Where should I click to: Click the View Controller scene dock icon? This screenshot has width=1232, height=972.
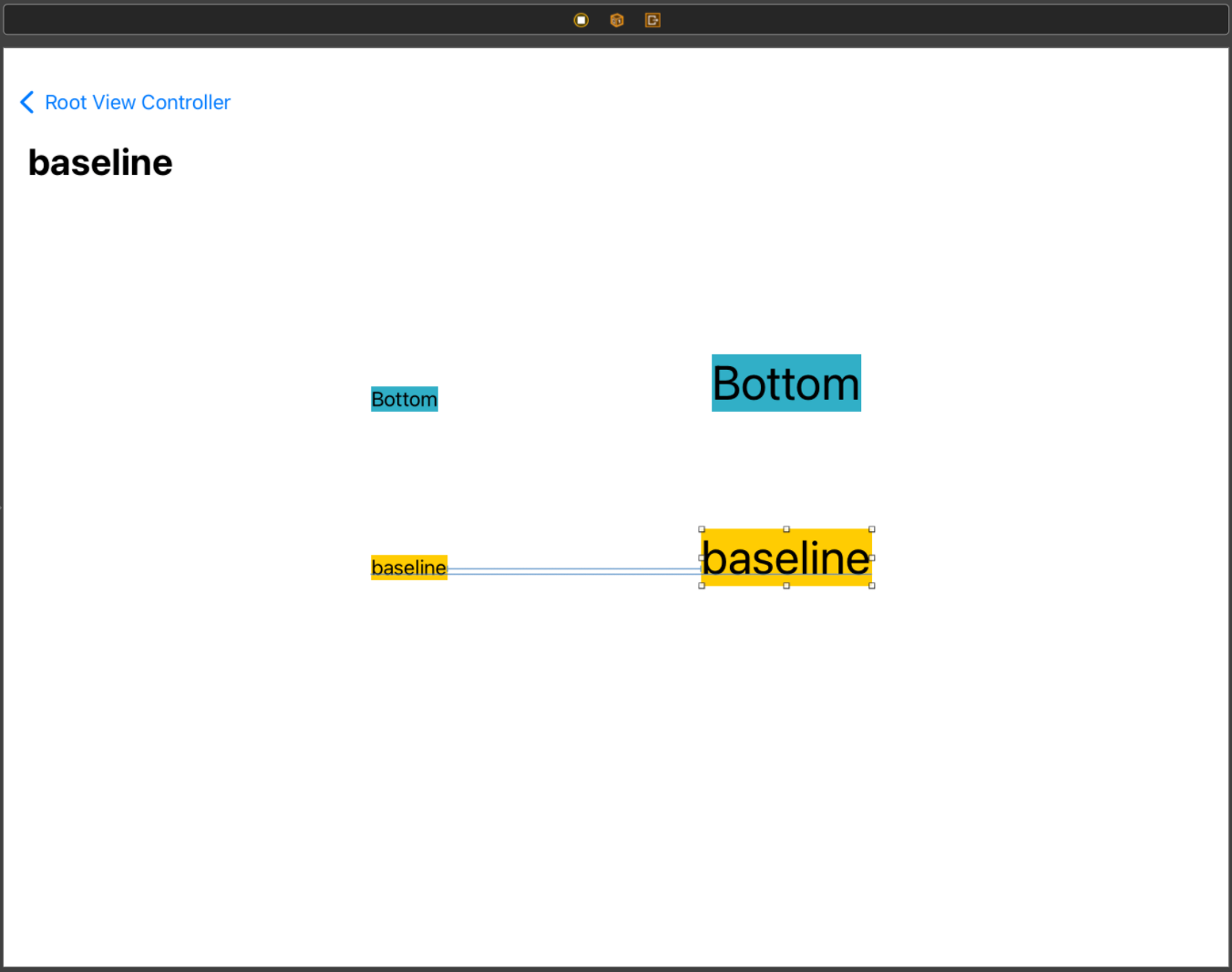coord(580,20)
